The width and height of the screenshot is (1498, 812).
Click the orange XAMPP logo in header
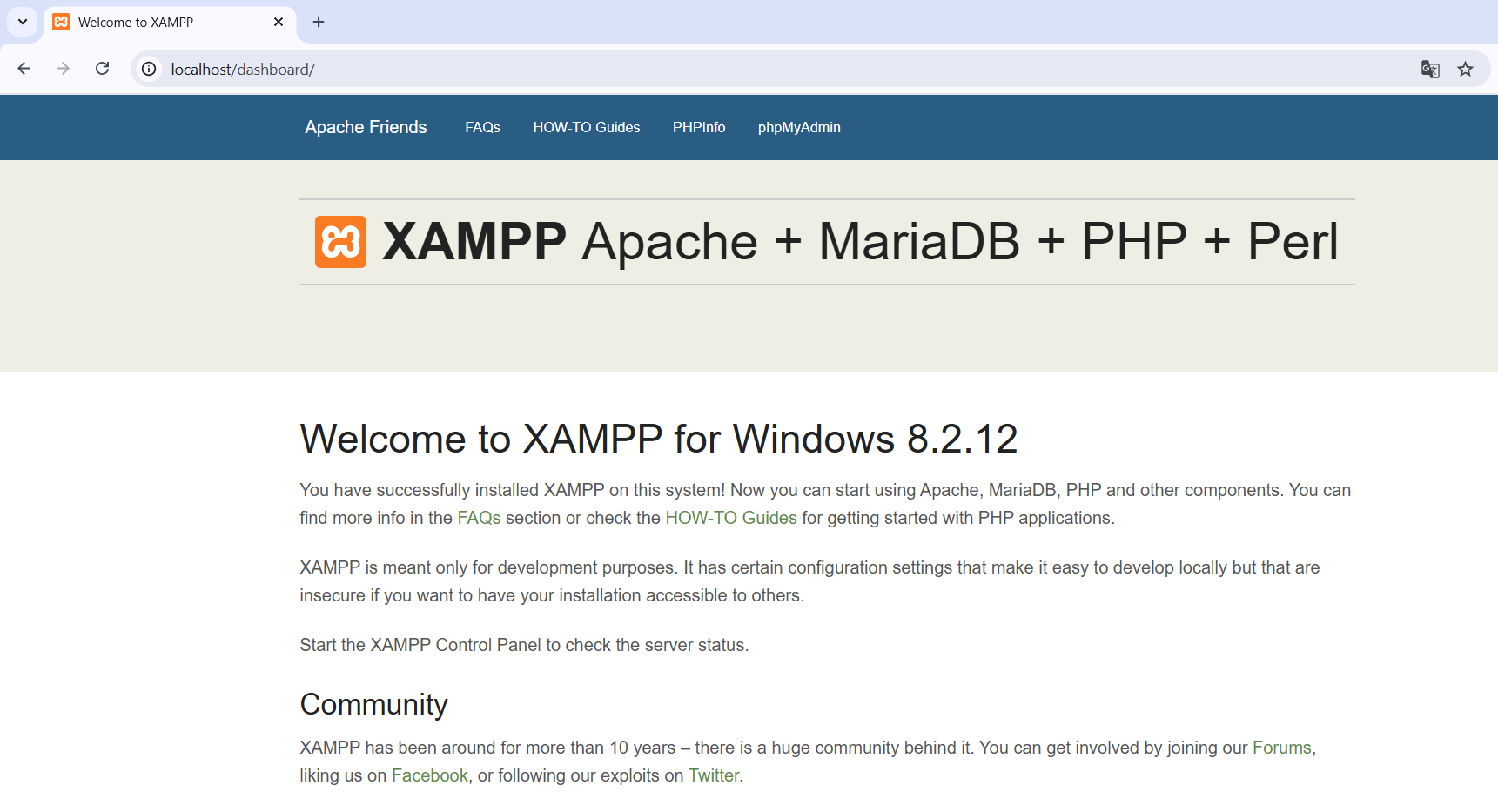[x=340, y=242]
